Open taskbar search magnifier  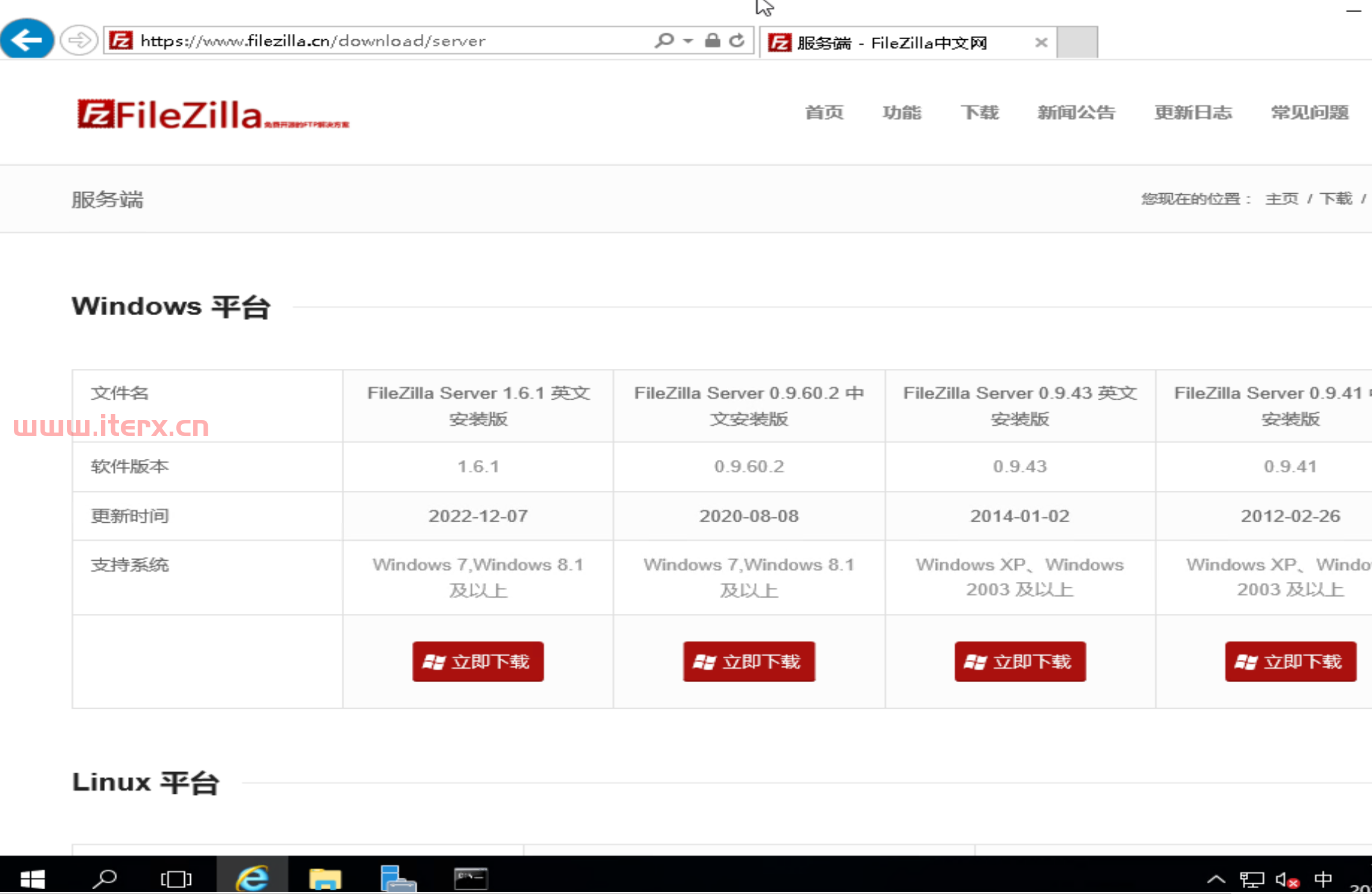[104, 878]
